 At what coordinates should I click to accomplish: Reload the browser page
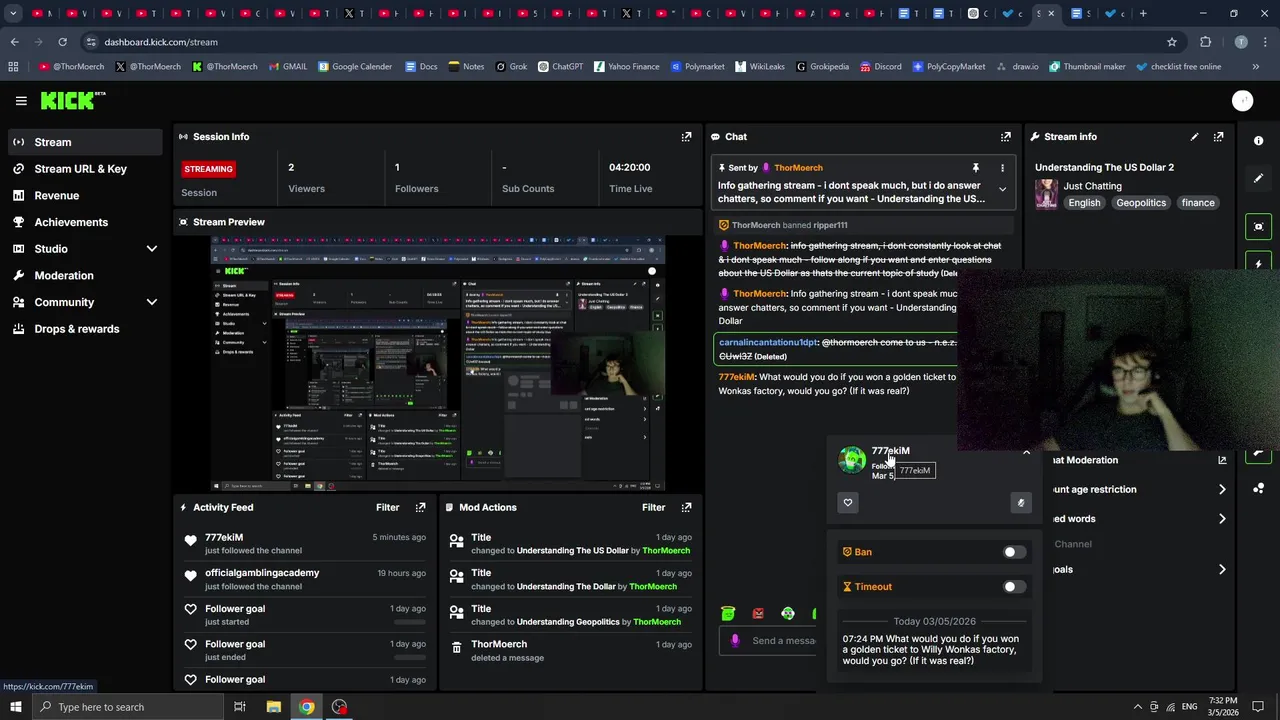62,42
